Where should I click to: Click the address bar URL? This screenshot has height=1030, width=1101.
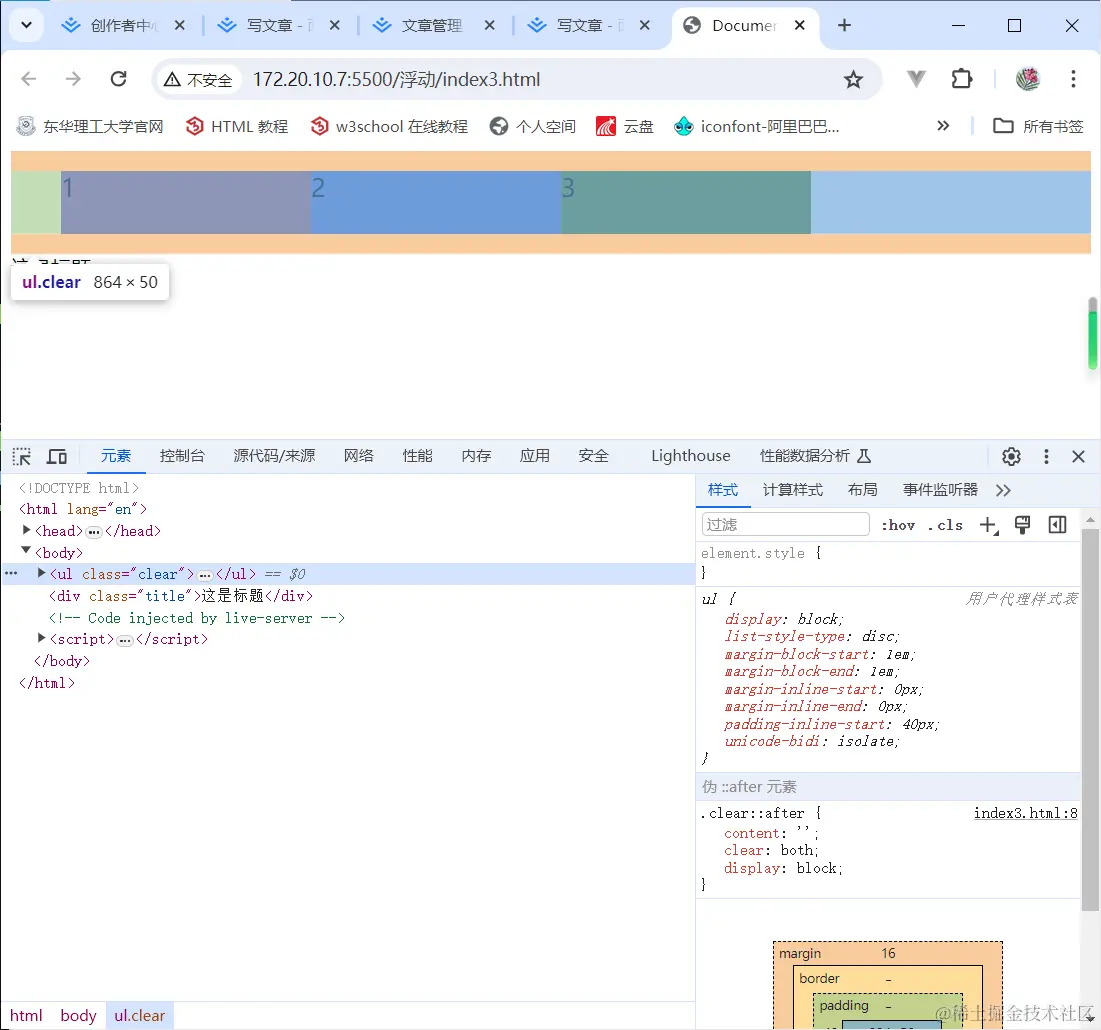(396, 79)
